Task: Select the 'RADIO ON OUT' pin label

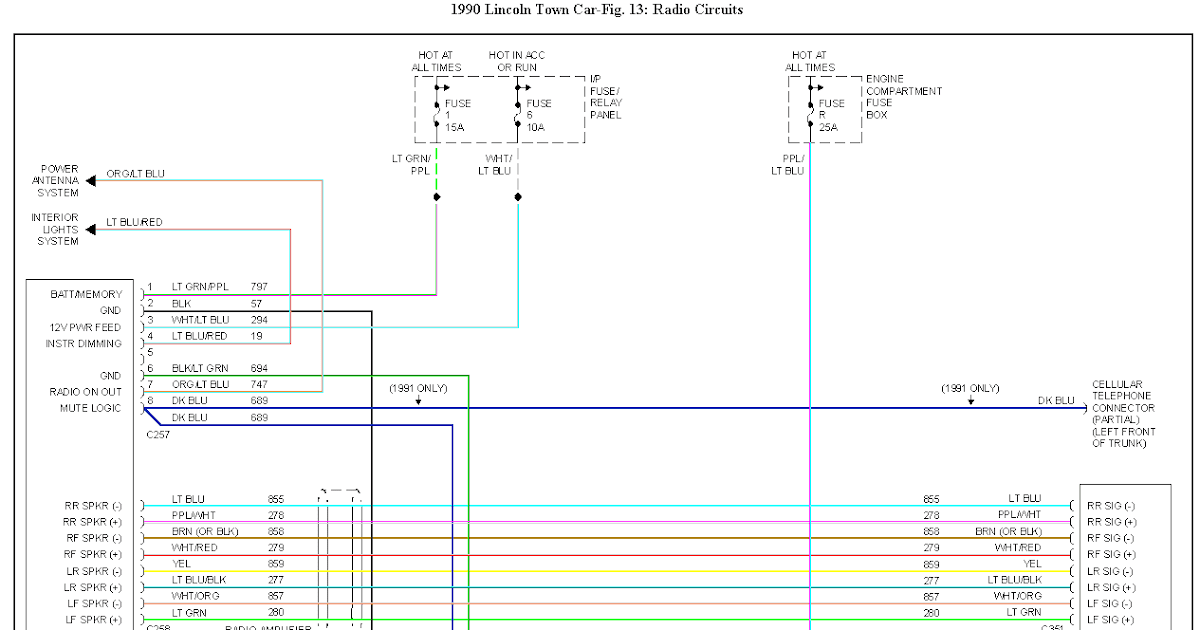Action: point(86,392)
